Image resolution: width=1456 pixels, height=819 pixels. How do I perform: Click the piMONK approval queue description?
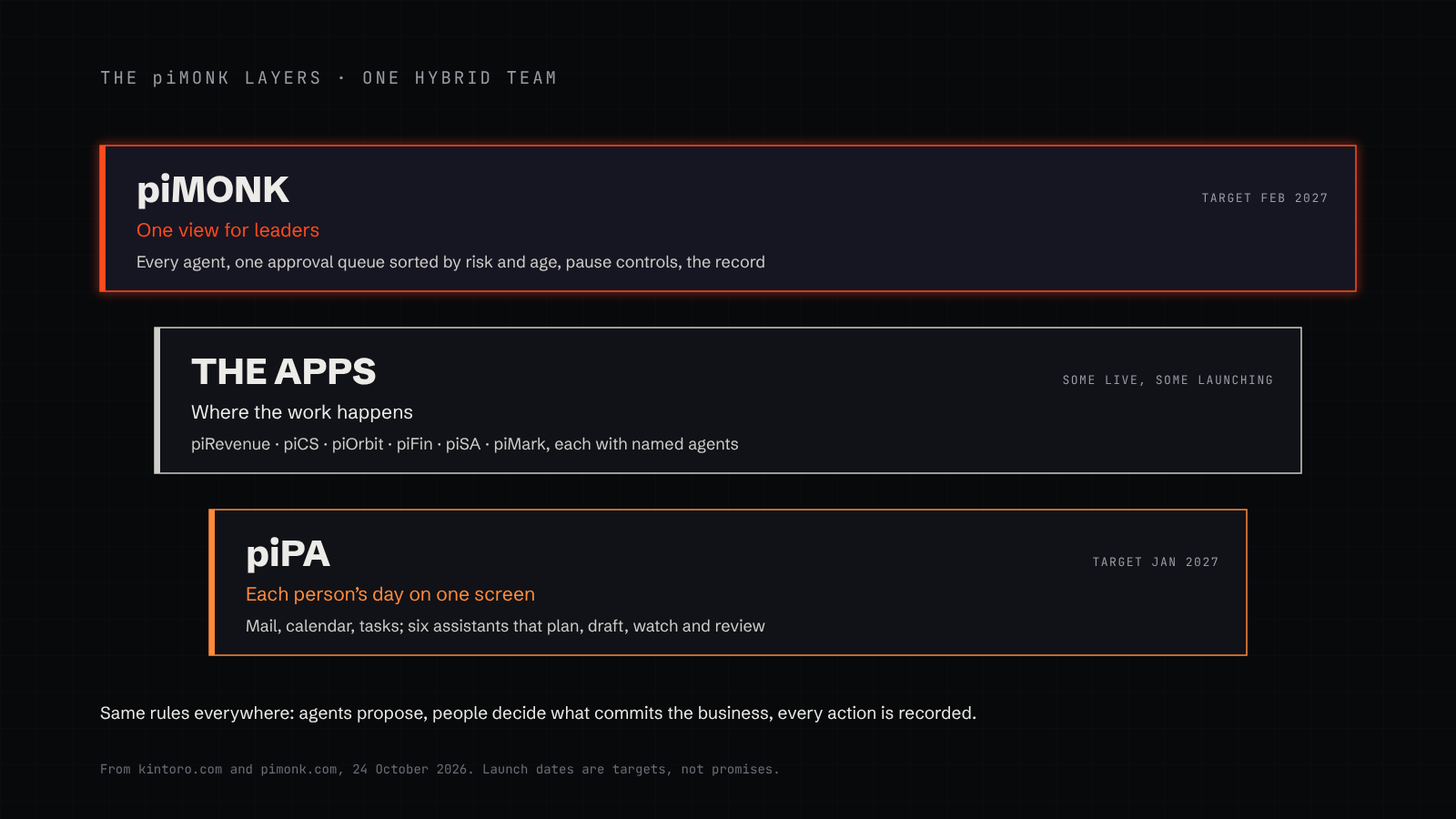(x=450, y=262)
